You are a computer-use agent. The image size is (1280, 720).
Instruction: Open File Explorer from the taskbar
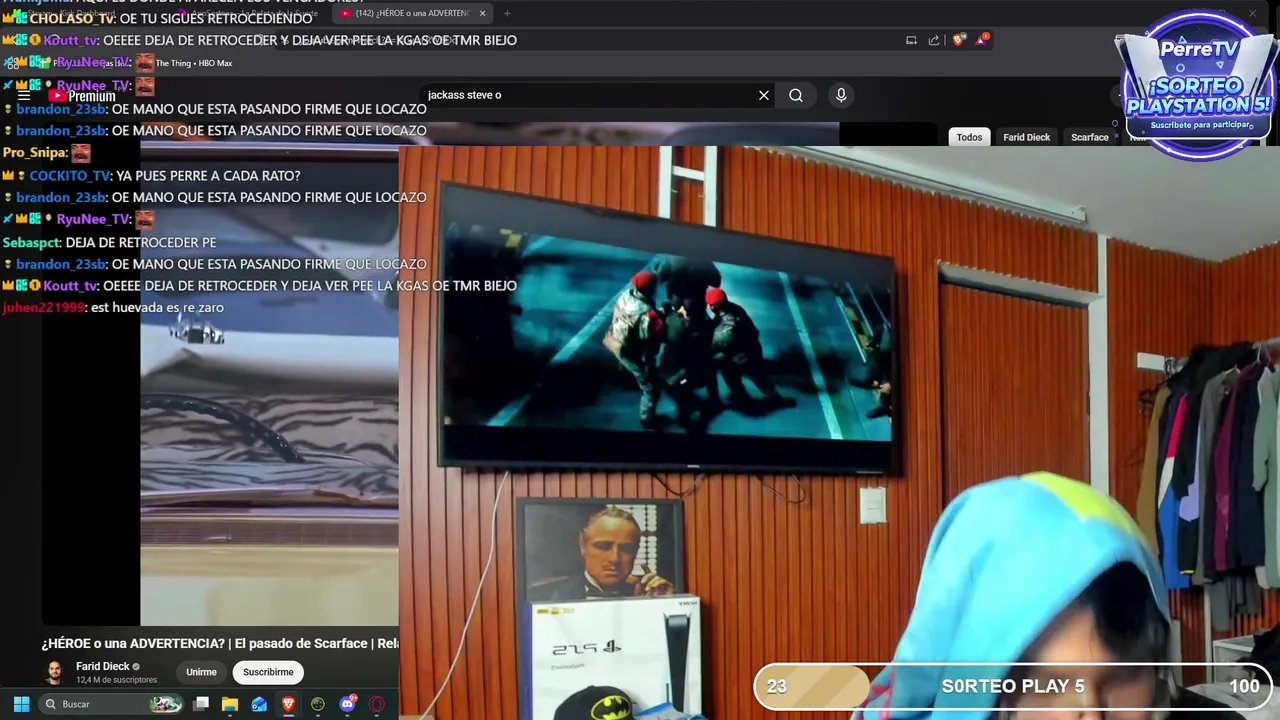[x=230, y=704]
